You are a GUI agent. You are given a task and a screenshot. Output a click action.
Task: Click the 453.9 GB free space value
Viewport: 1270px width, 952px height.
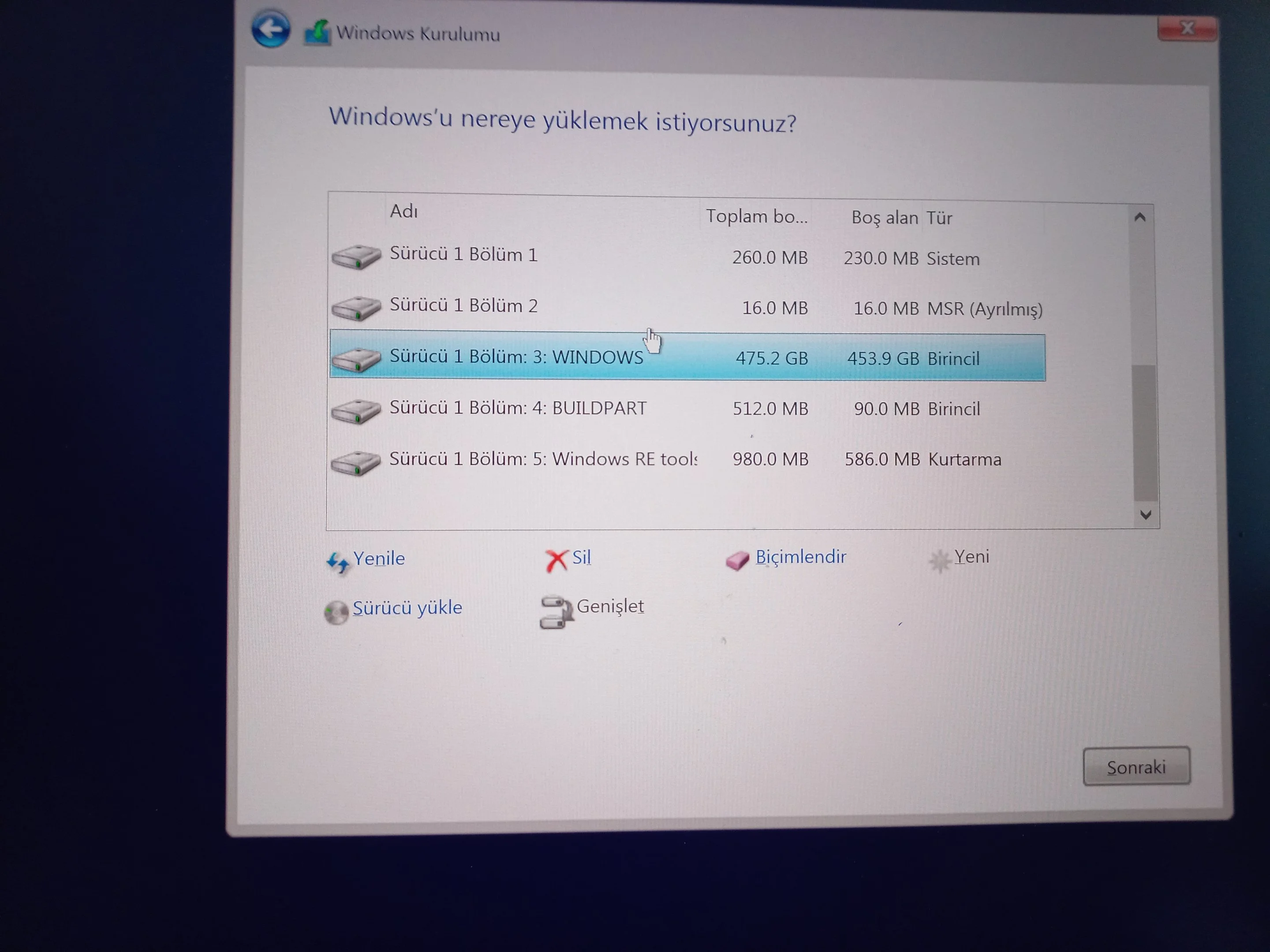point(883,359)
